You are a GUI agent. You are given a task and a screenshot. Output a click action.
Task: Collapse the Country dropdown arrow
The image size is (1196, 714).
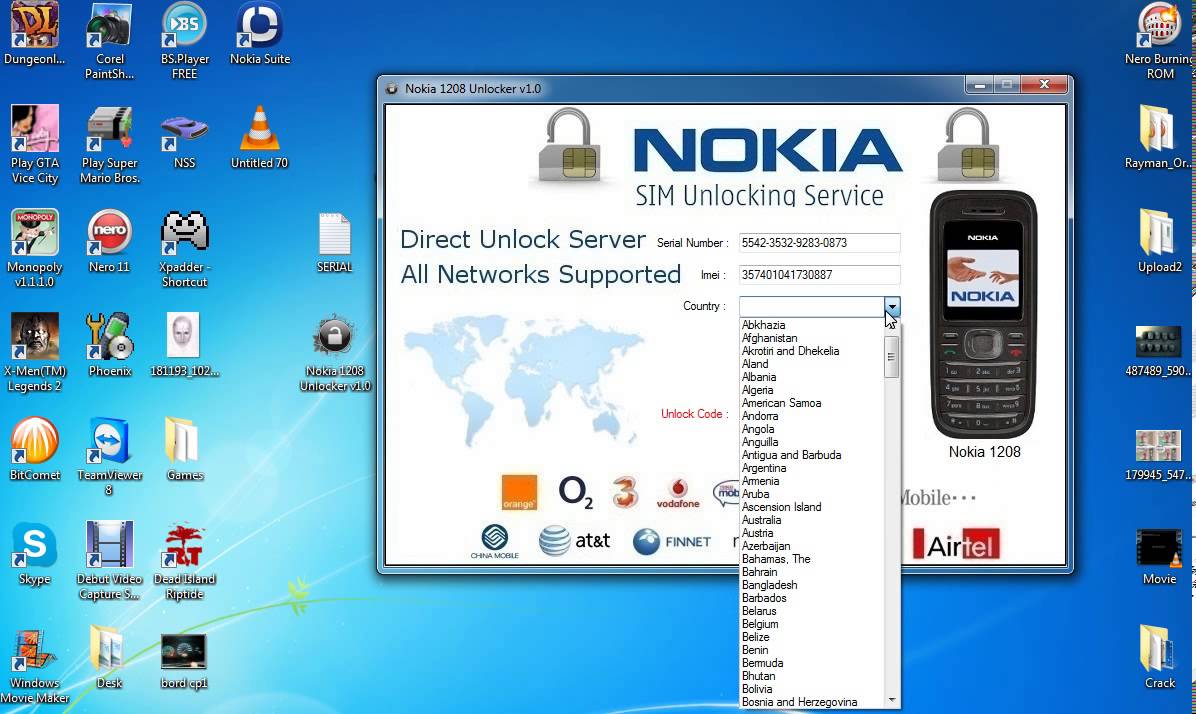click(892, 307)
